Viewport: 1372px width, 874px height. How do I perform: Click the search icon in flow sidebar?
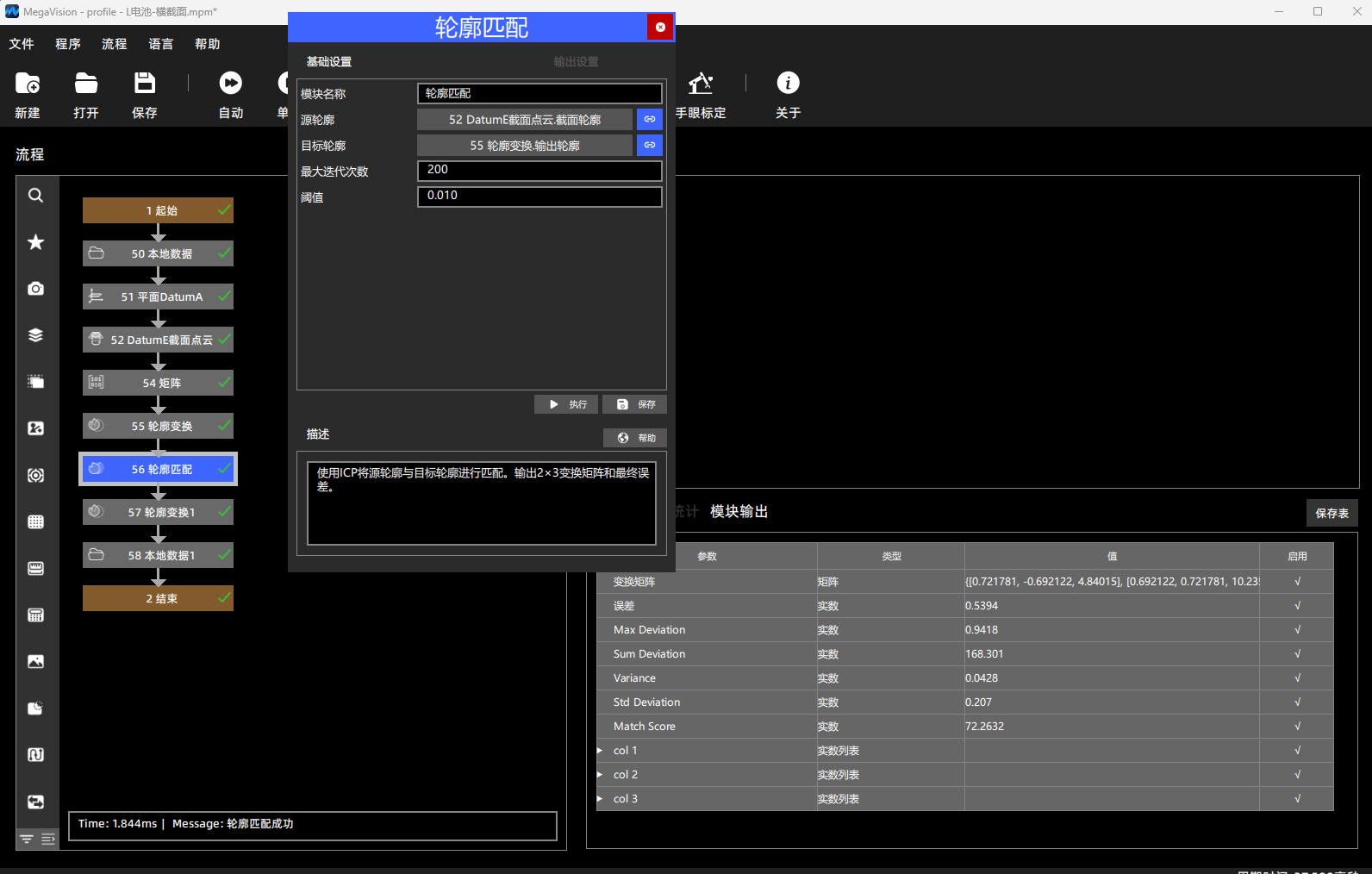click(35, 196)
